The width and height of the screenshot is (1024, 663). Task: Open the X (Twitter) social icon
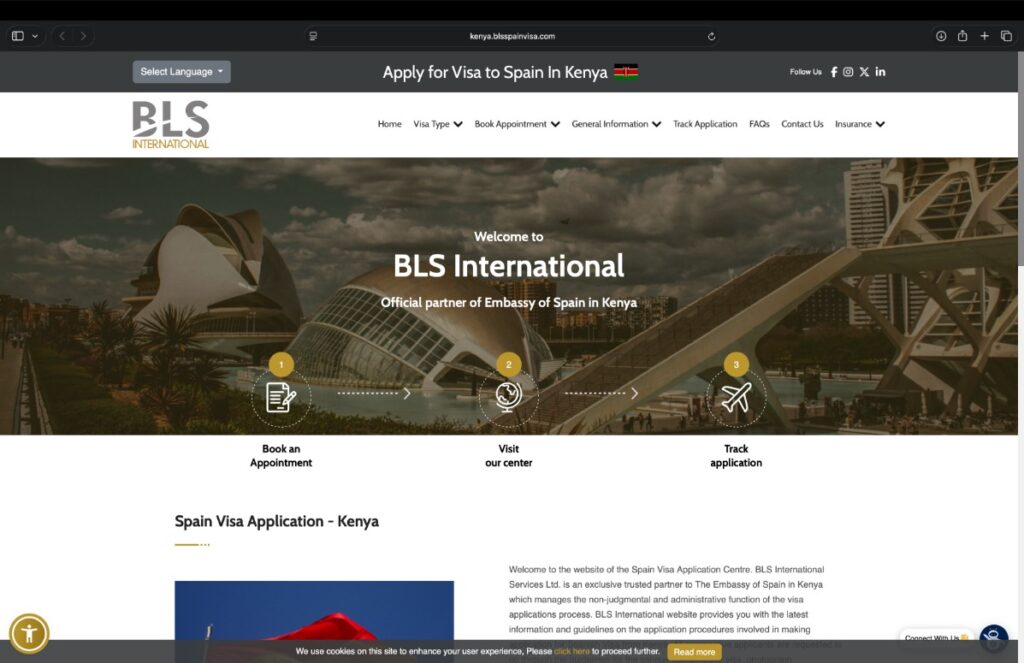point(864,72)
